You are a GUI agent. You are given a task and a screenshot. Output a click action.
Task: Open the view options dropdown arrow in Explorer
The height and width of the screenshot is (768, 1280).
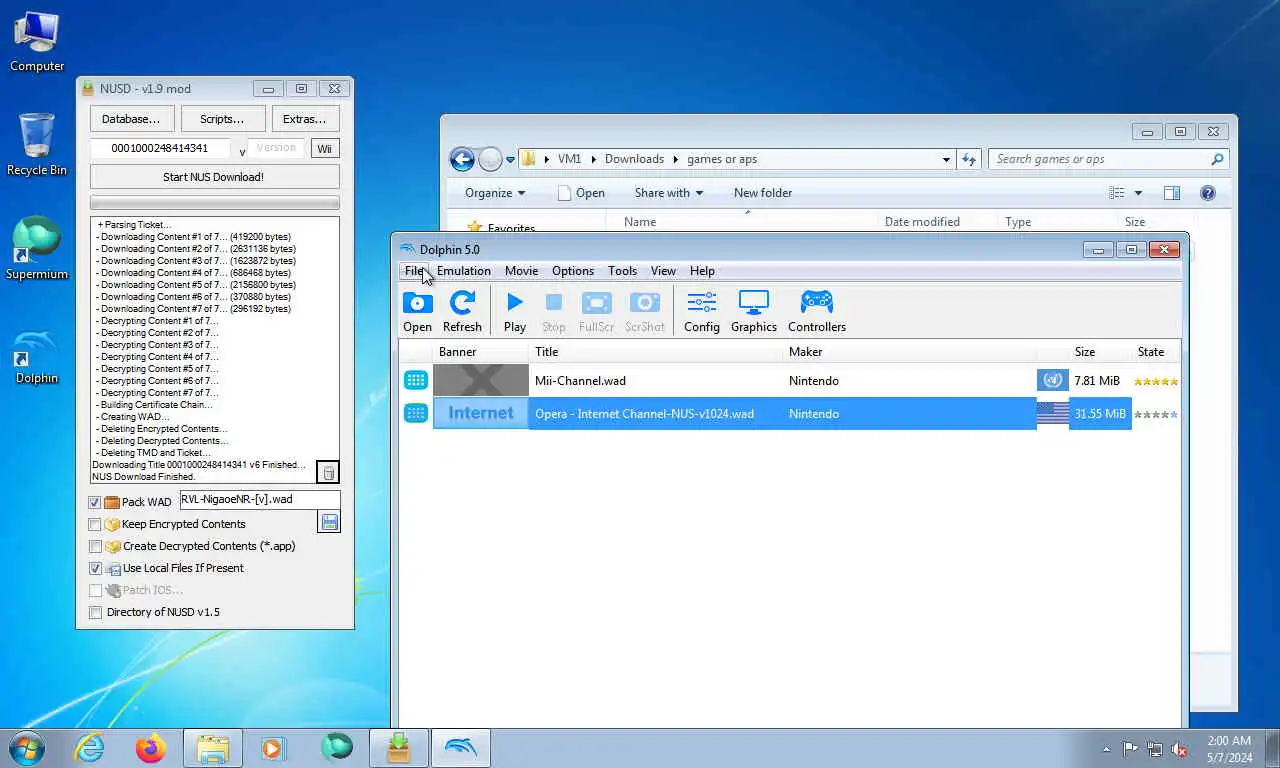tap(1138, 193)
